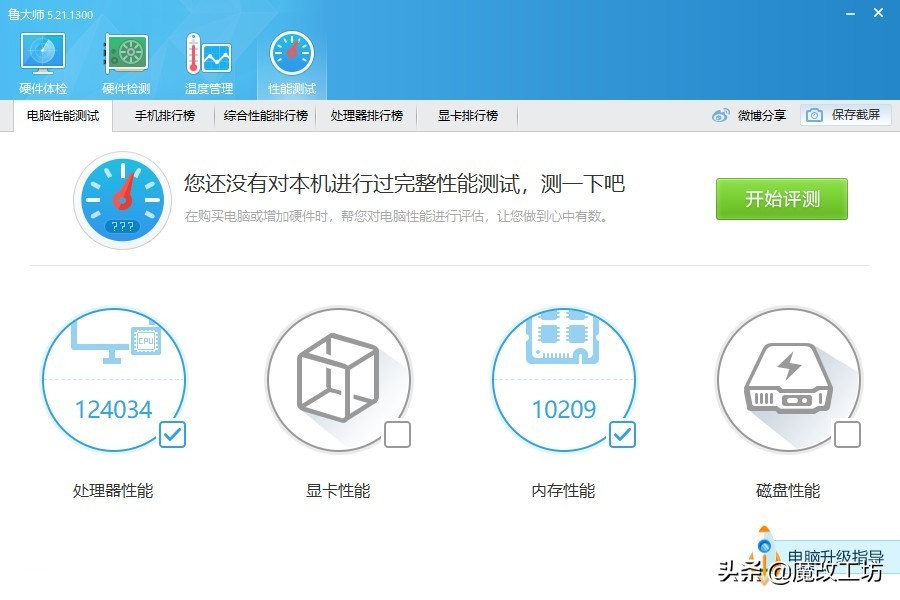Switch to the 处理器排行榜 tab
Image resolution: width=900 pixels, height=600 pixels.
[x=367, y=116]
